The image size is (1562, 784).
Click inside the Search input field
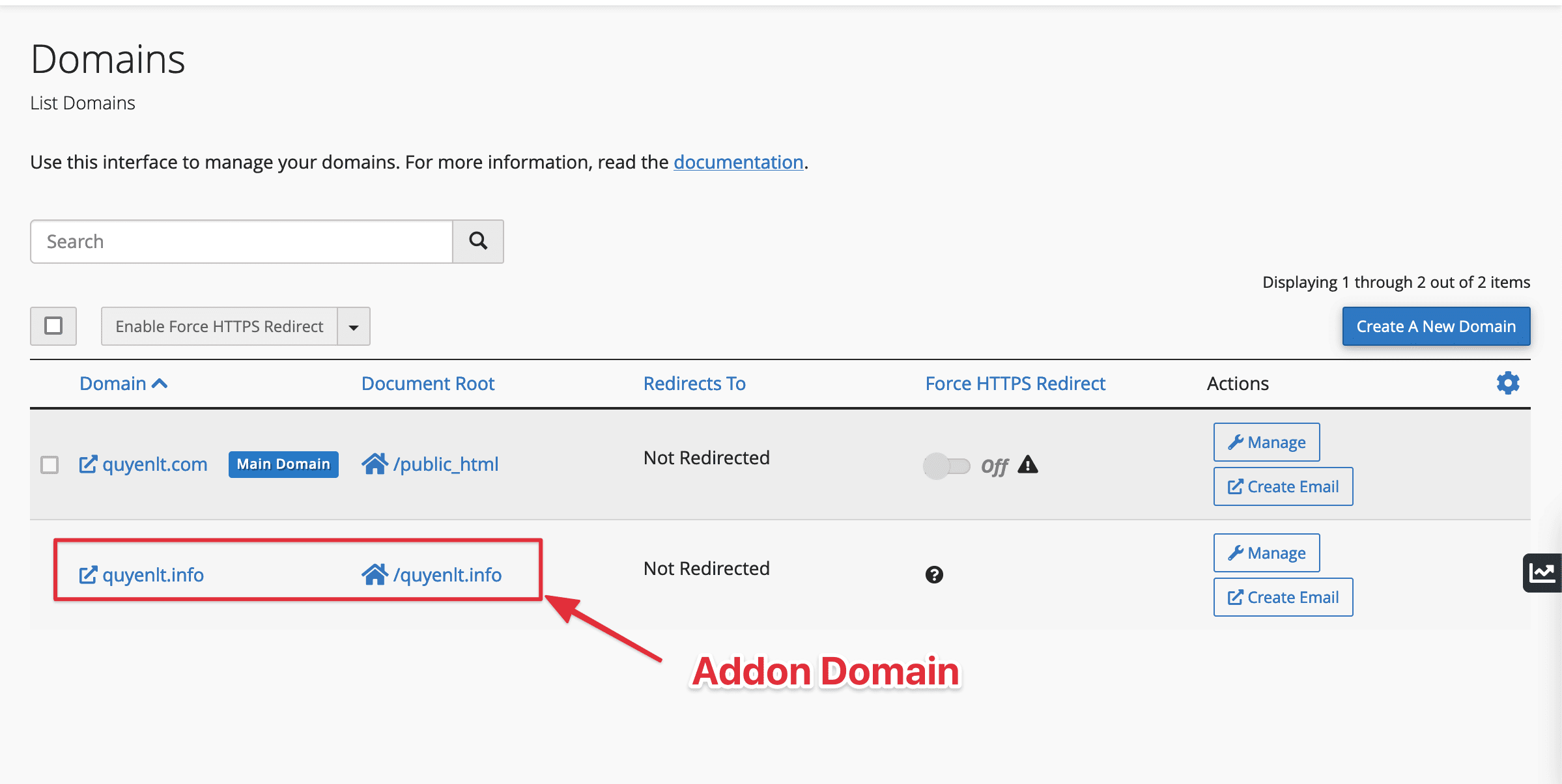[x=241, y=242]
